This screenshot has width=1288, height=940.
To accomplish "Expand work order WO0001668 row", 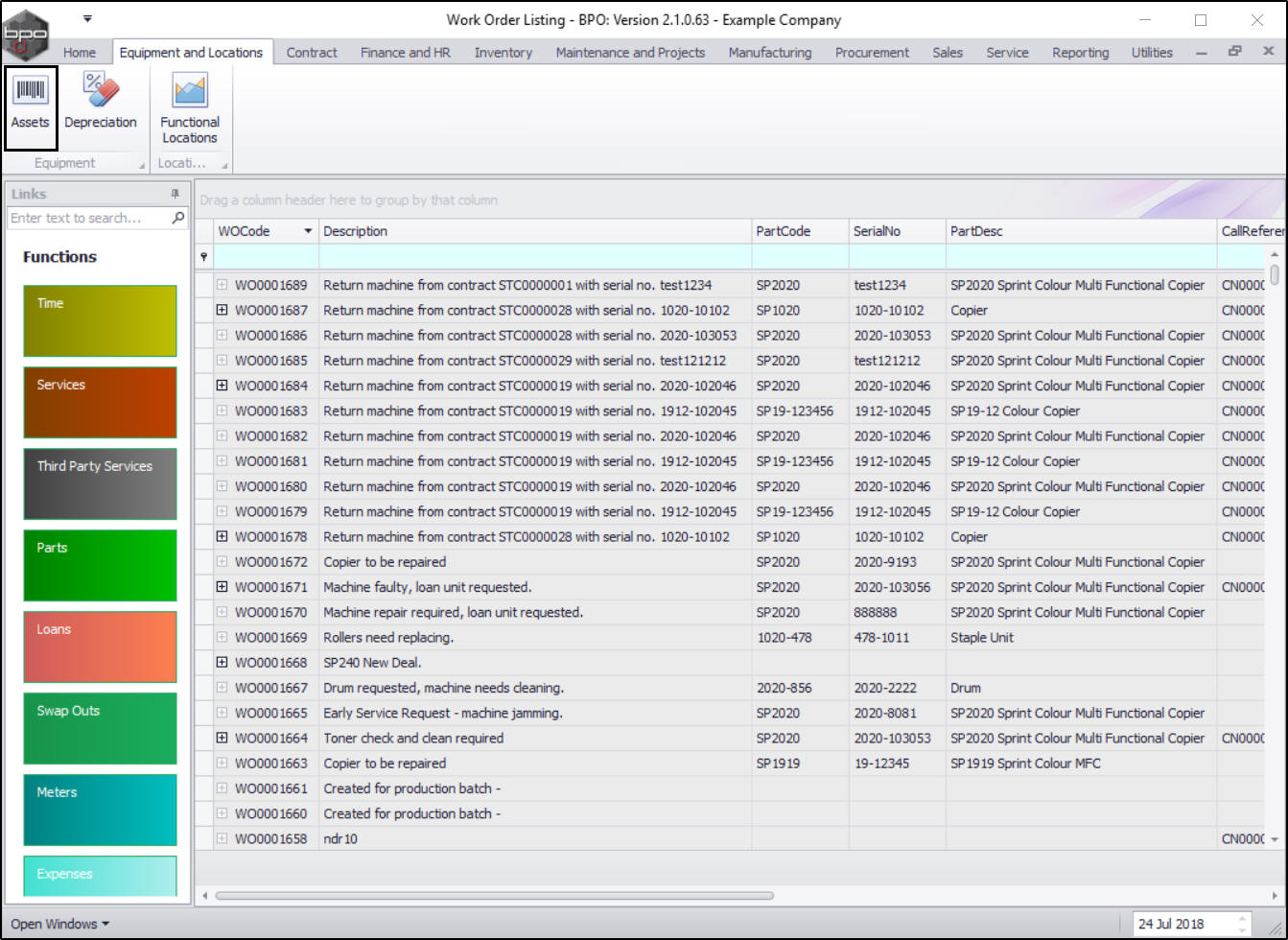I will (x=222, y=662).
